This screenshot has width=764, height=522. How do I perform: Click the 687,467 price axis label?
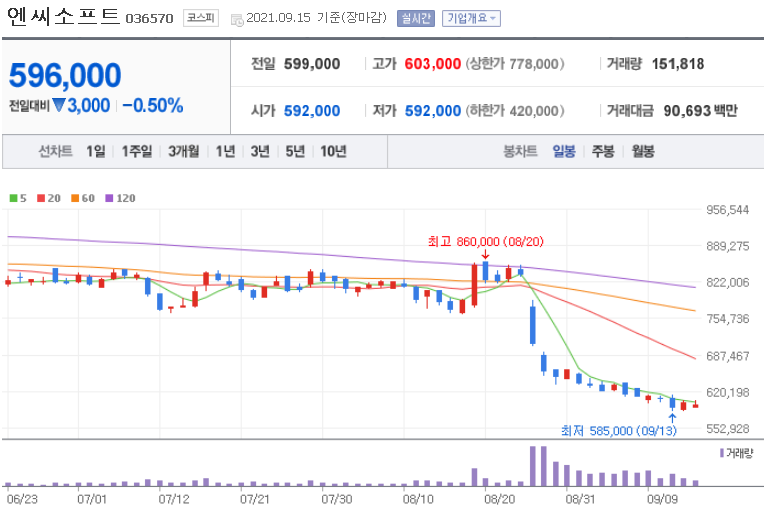click(x=728, y=356)
